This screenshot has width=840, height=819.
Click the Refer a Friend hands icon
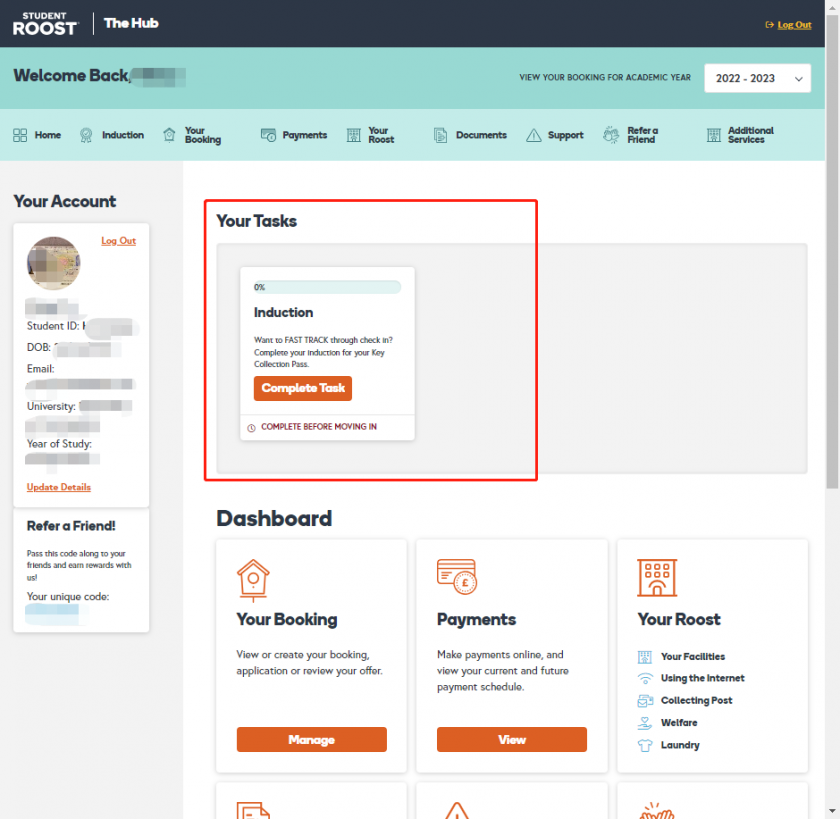pos(612,135)
